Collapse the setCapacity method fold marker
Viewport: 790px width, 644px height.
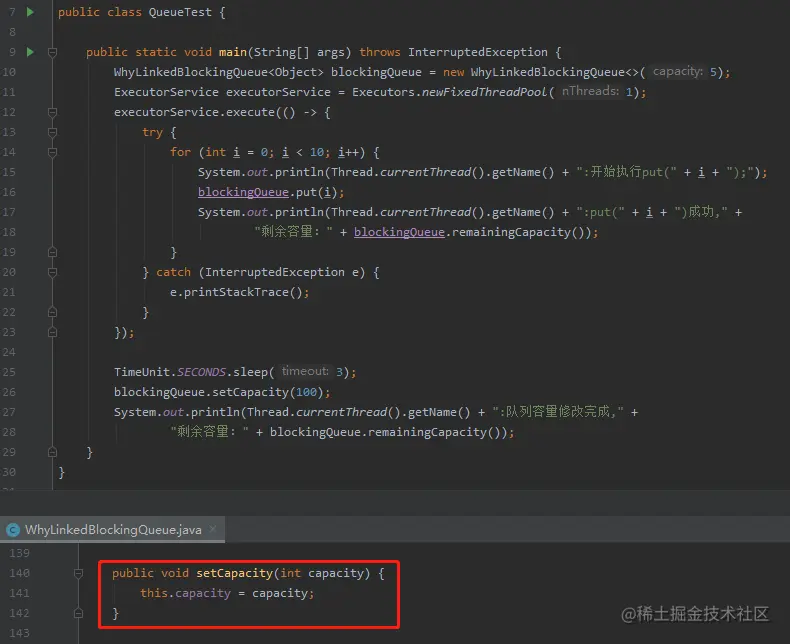tap(79, 573)
